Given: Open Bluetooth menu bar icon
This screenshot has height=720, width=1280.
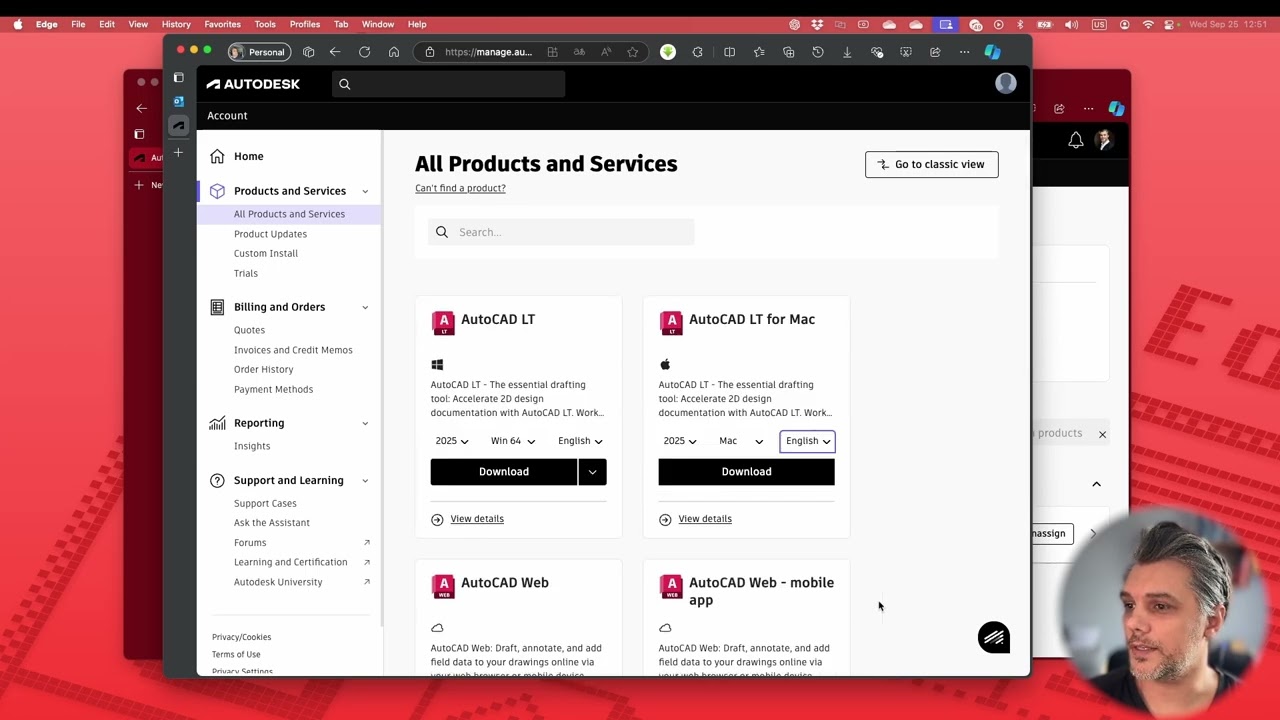Looking at the screenshot, I should [1020, 24].
